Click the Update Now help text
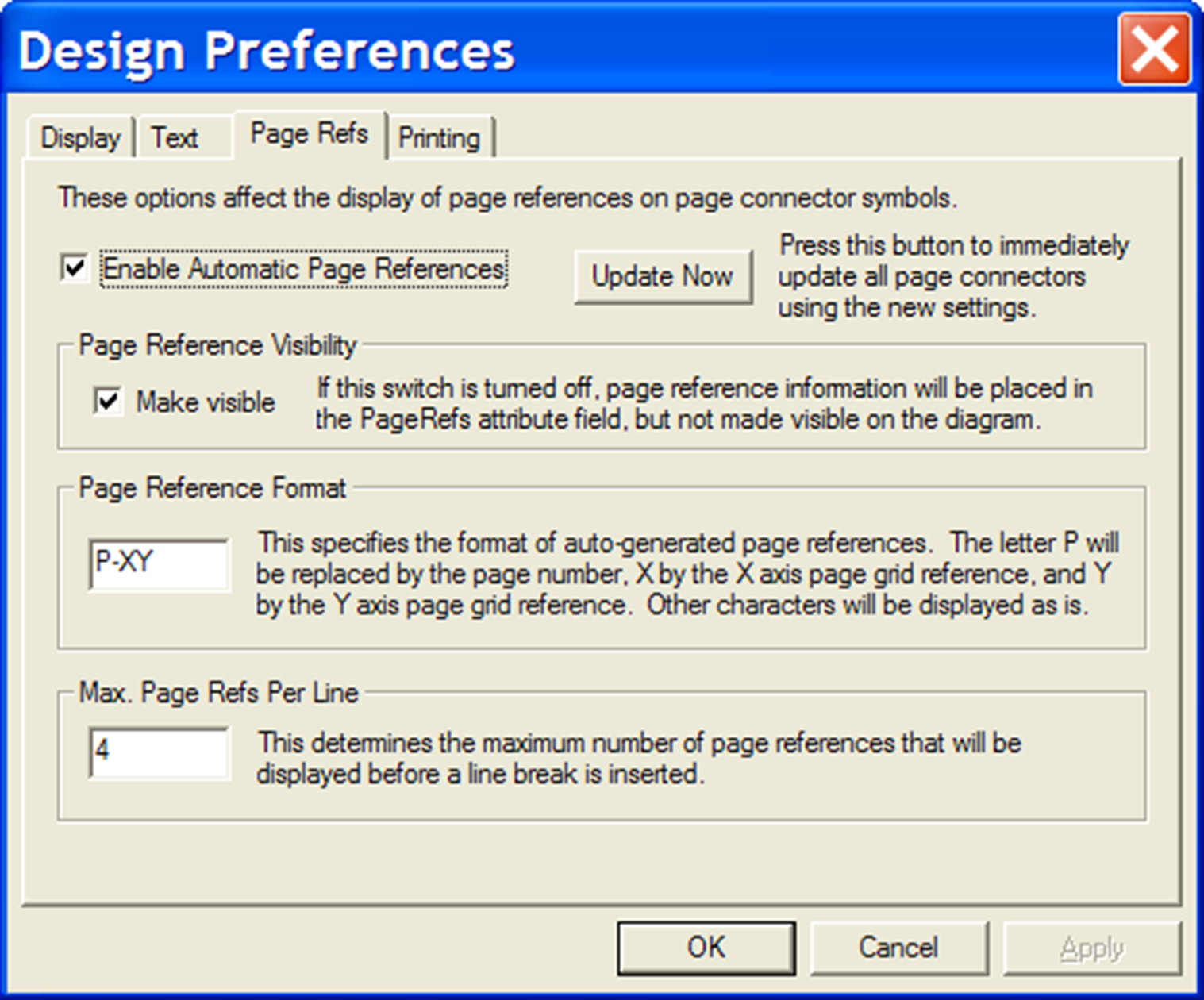Image resolution: width=1204 pixels, height=1000 pixels. [x=952, y=276]
